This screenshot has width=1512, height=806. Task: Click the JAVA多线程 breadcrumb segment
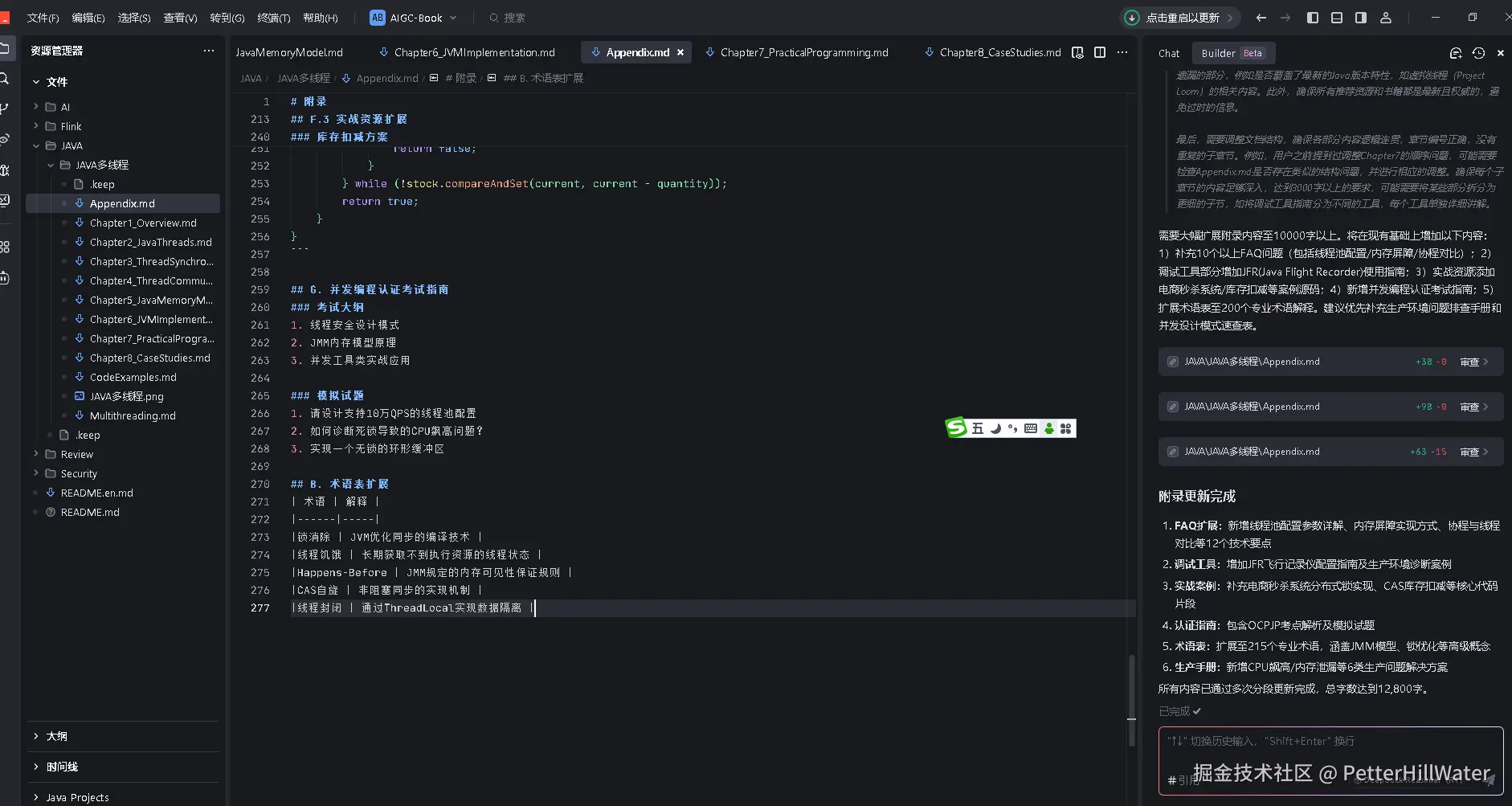304,78
